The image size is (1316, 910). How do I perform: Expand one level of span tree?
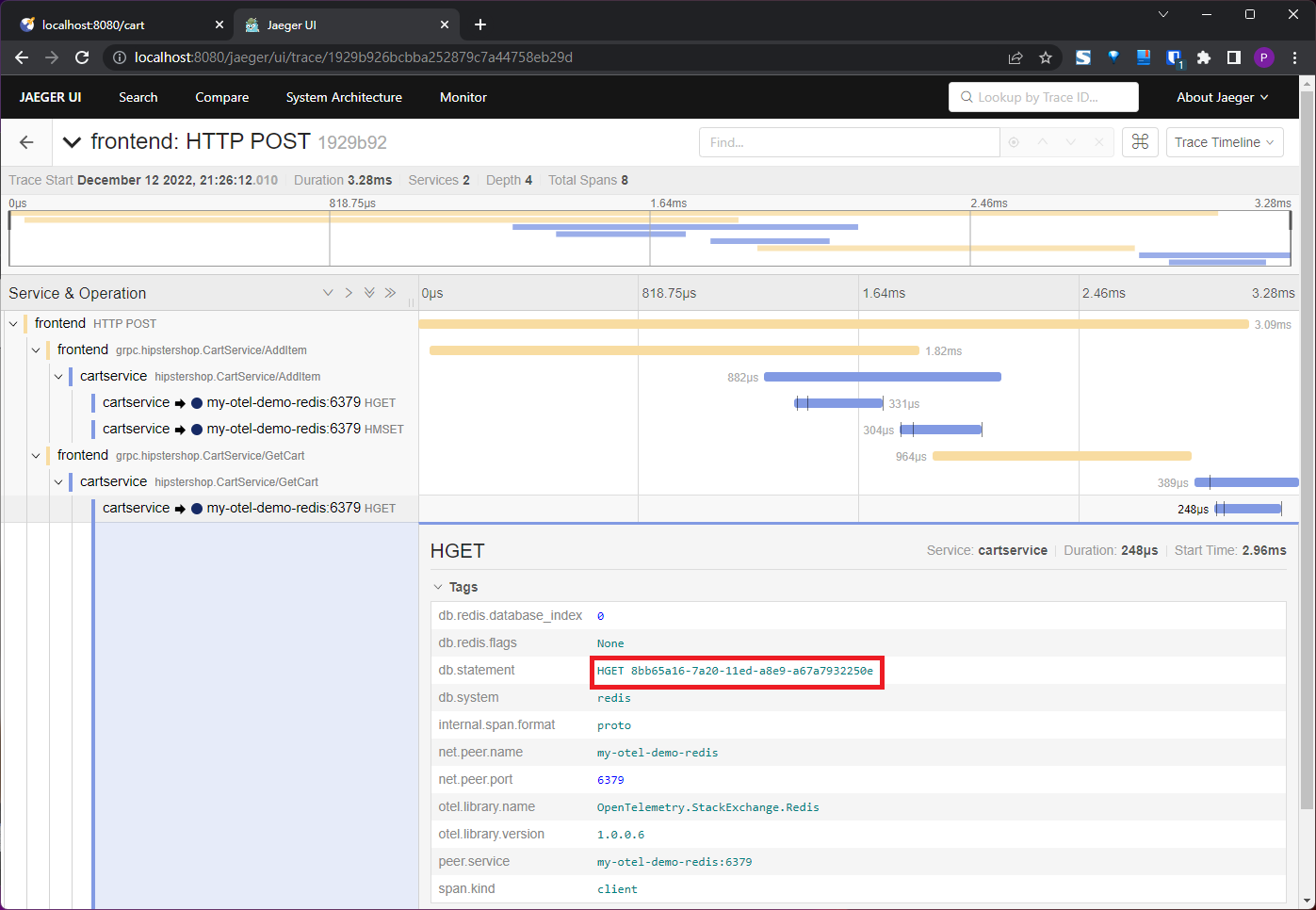(x=328, y=293)
